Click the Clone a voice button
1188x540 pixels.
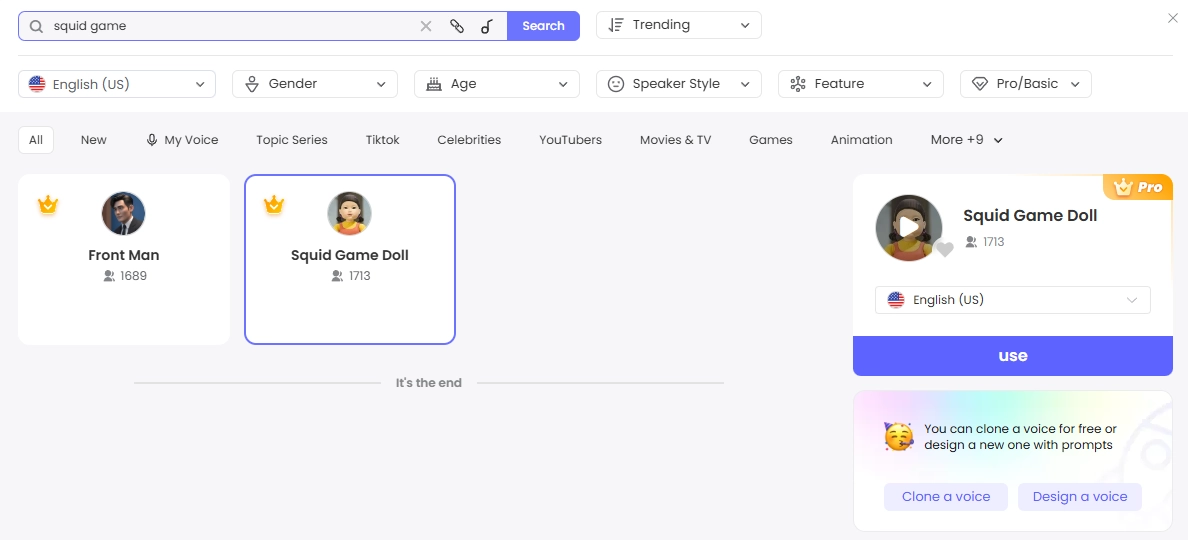coord(945,497)
